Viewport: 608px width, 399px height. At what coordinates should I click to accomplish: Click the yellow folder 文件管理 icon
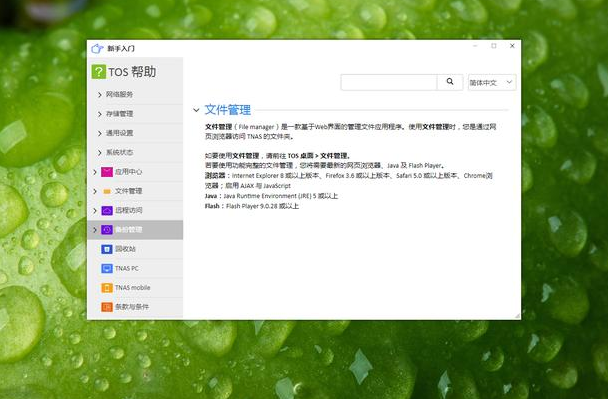point(107,191)
